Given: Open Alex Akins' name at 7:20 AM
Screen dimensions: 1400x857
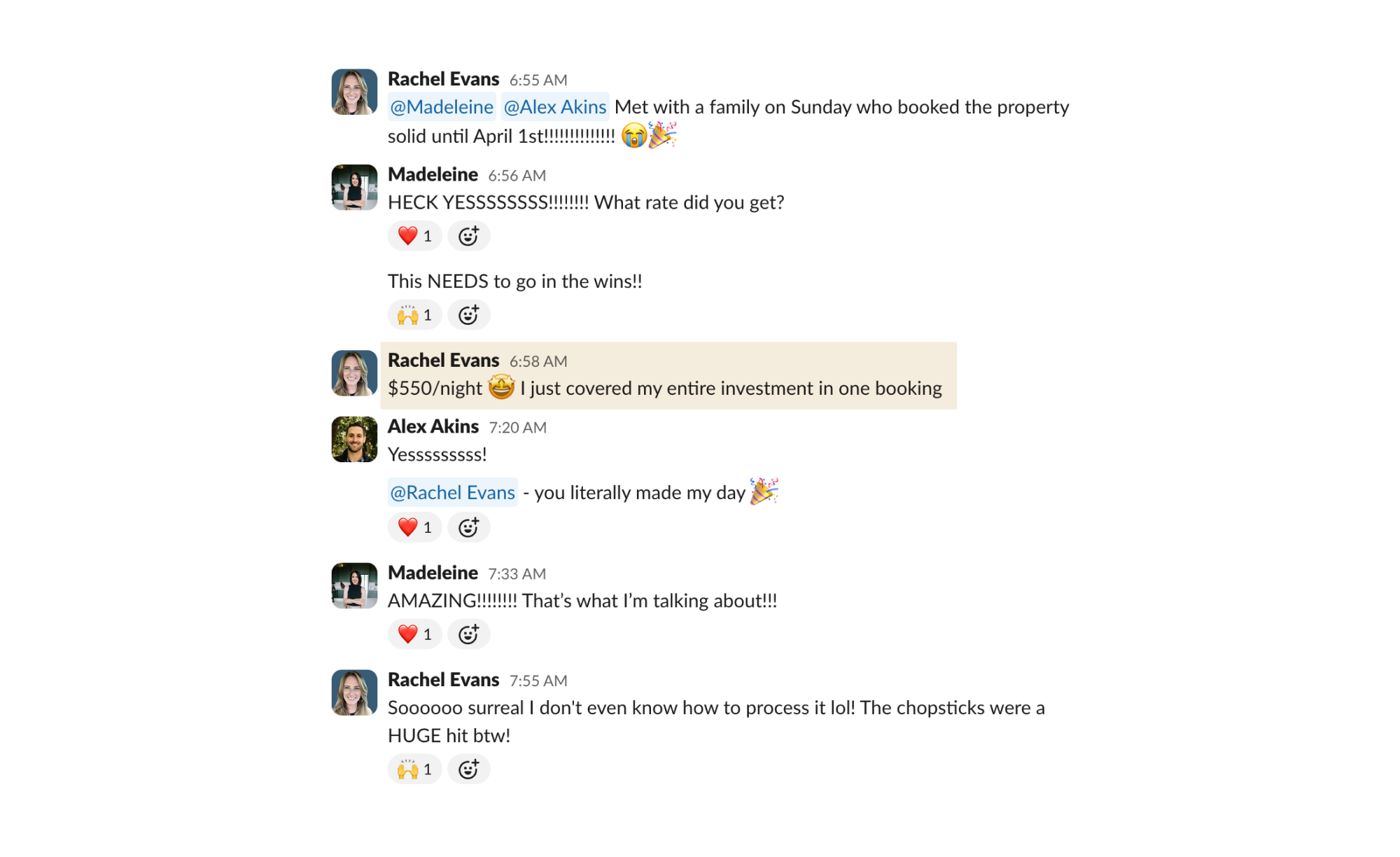Looking at the screenshot, I should point(433,426).
